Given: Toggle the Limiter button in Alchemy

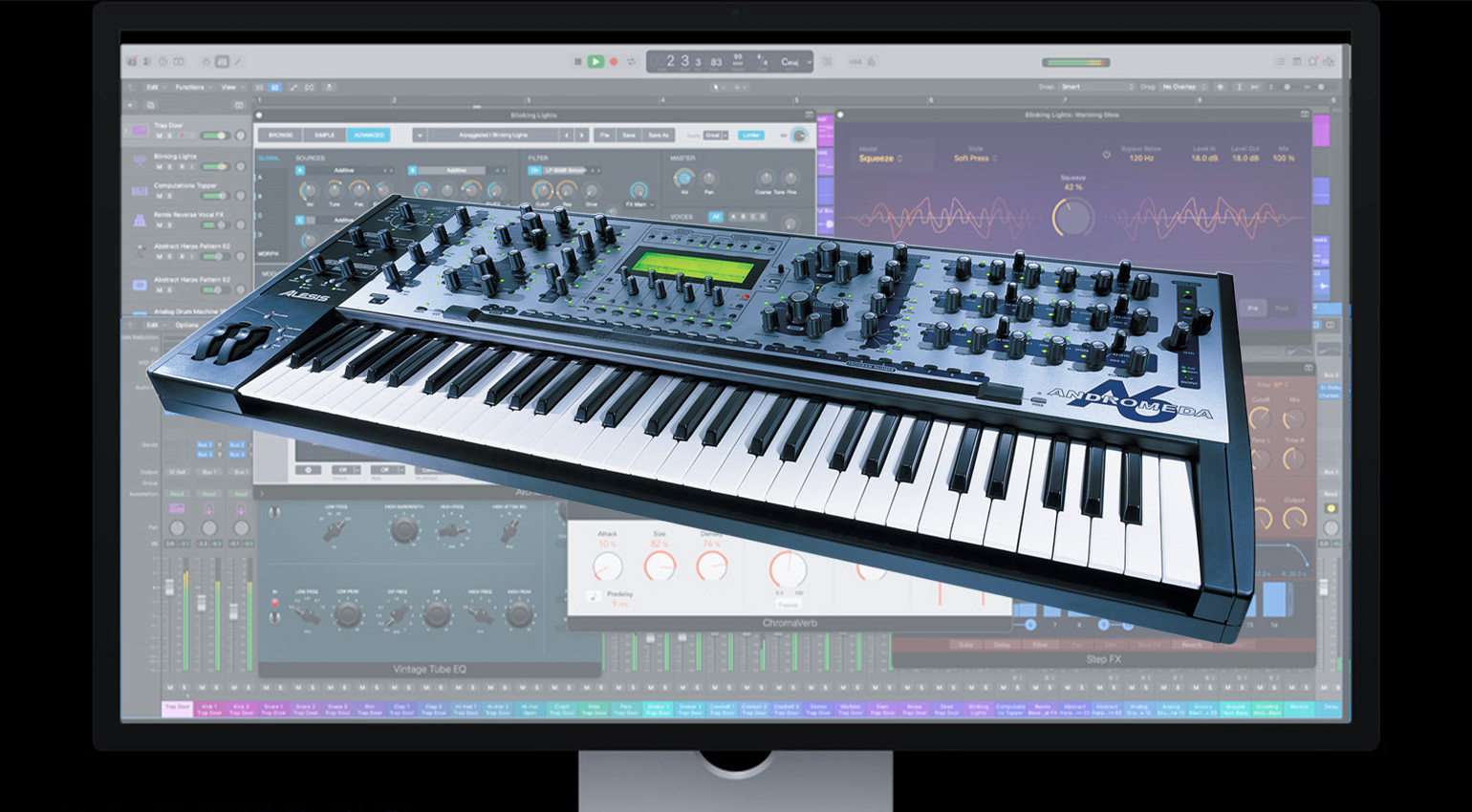Looking at the screenshot, I should [751, 135].
